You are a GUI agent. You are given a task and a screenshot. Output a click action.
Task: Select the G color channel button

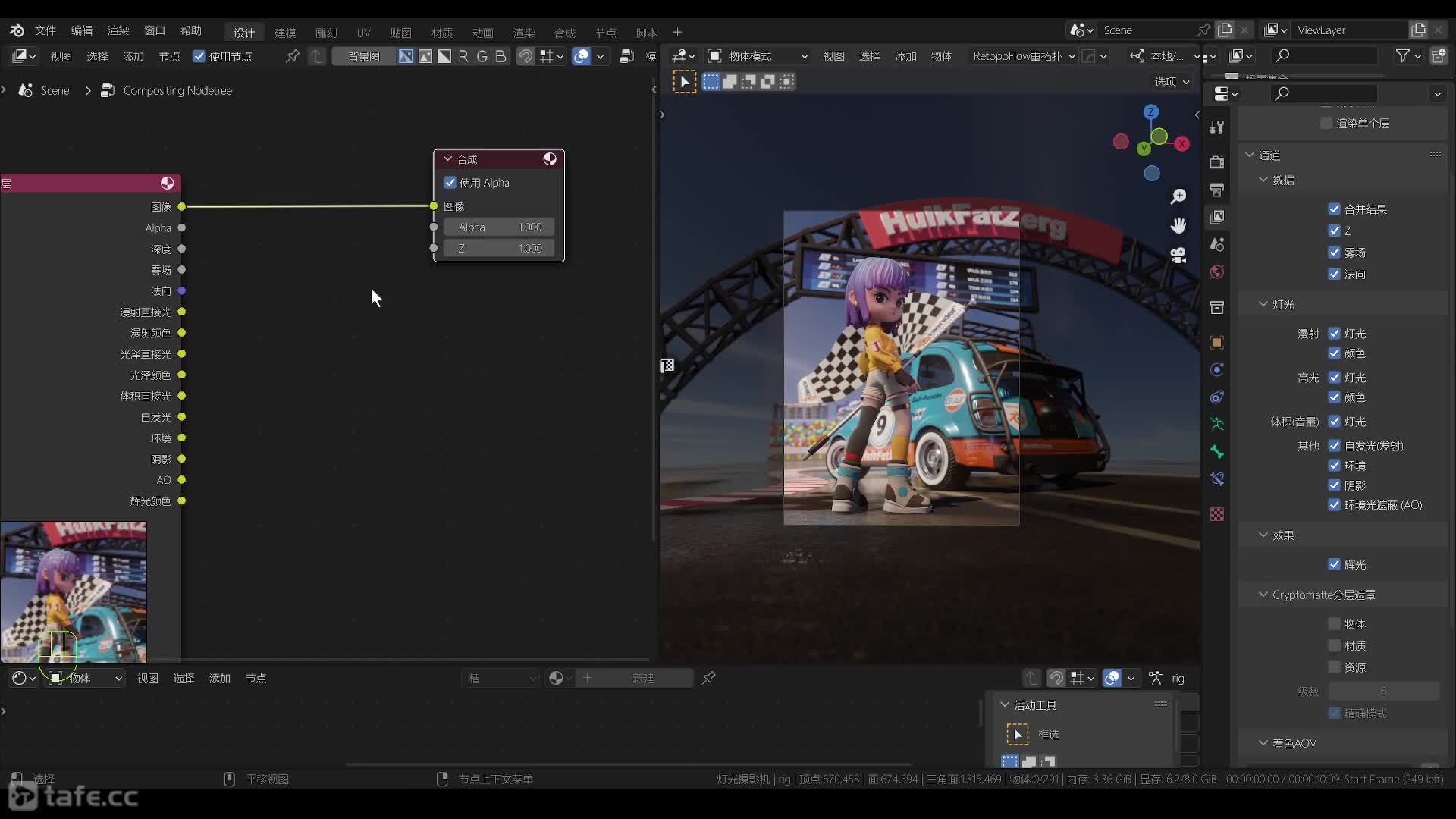click(x=482, y=56)
